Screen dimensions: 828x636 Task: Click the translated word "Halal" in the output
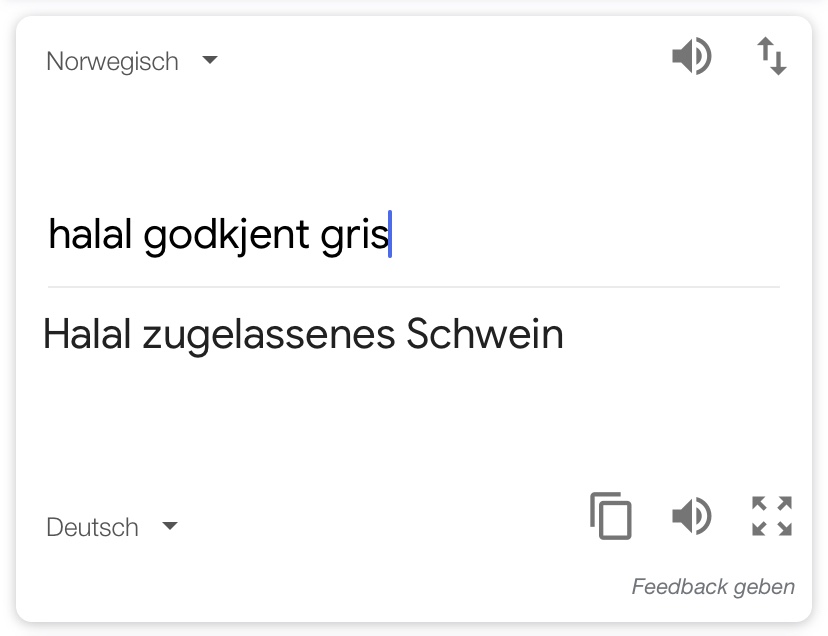pyautogui.click(x=87, y=334)
